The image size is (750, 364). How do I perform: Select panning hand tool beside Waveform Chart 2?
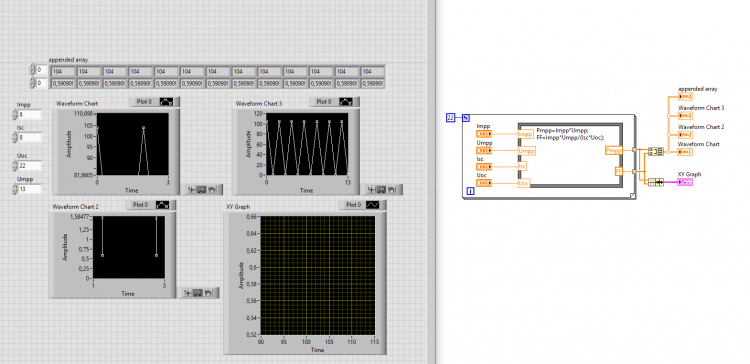(x=207, y=293)
